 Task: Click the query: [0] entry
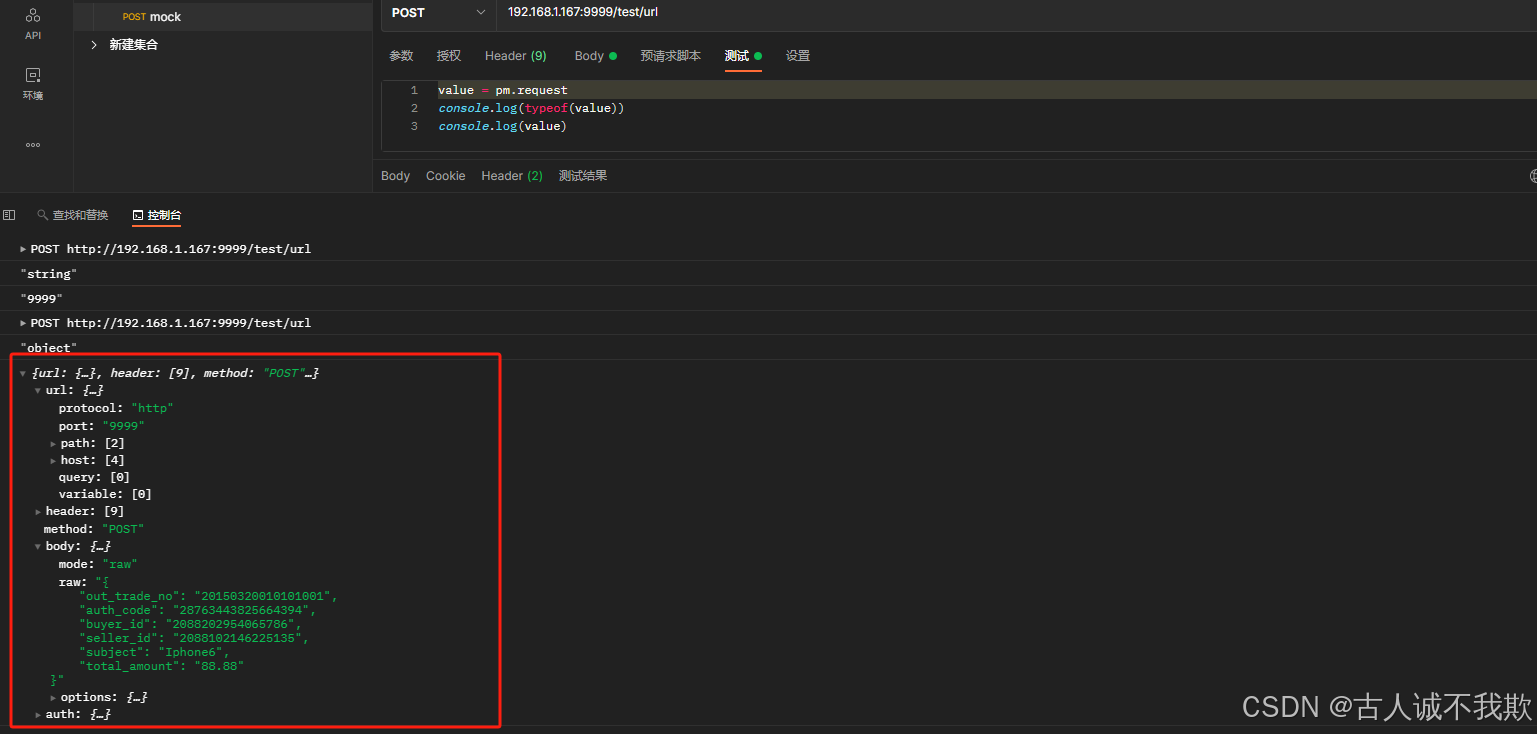pos(94,477)
